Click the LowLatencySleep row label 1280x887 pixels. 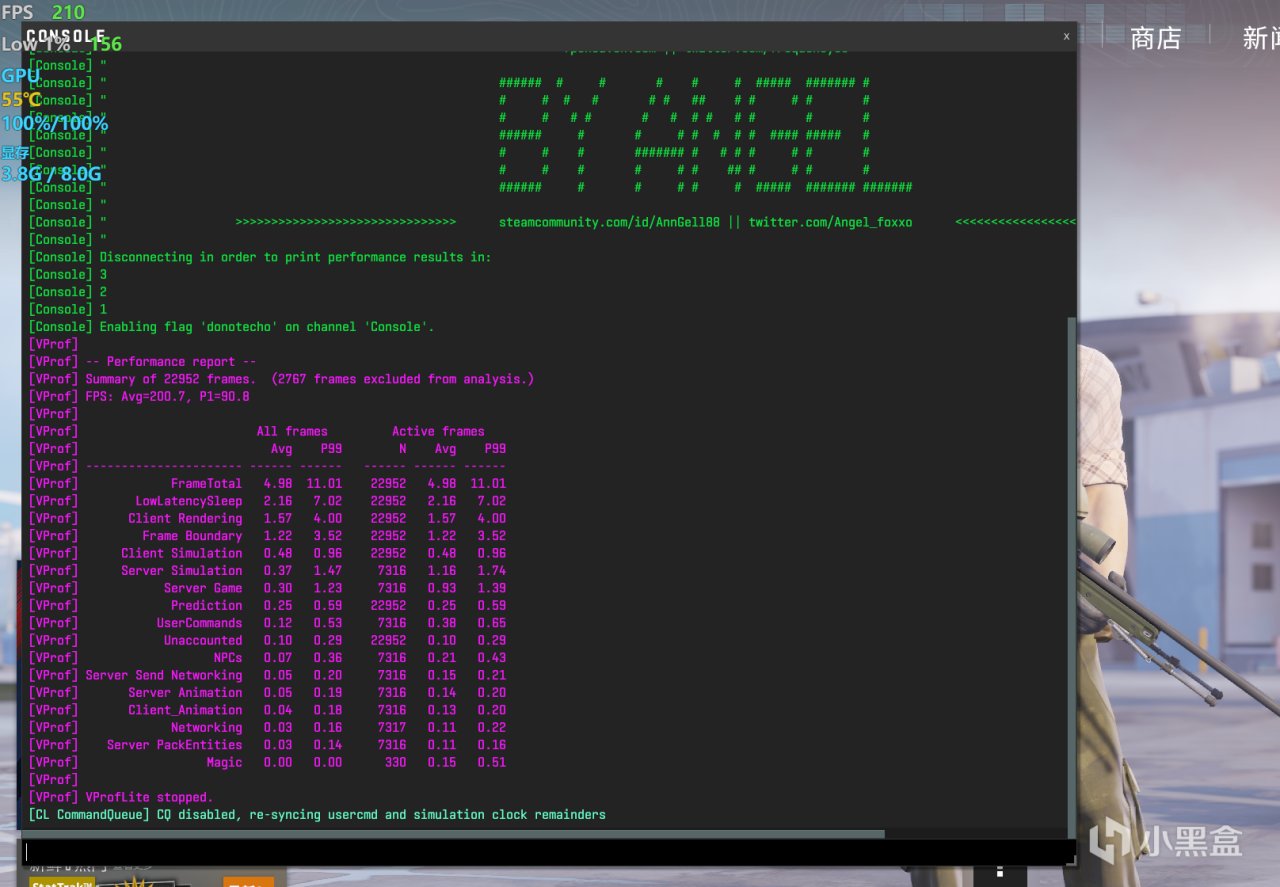click(x=189, y=501)
